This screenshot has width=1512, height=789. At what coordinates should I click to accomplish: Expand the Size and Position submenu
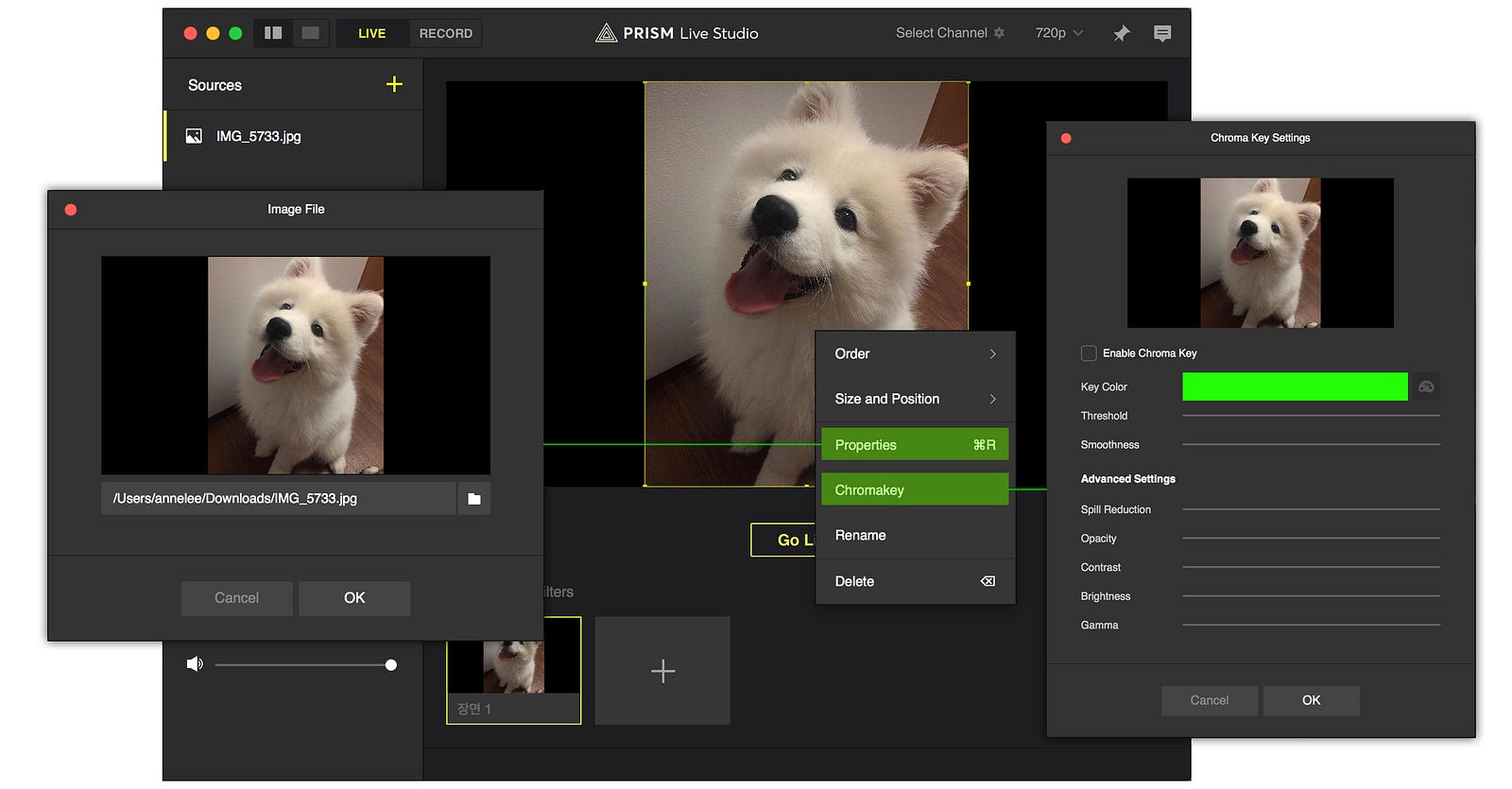(914, 399)
